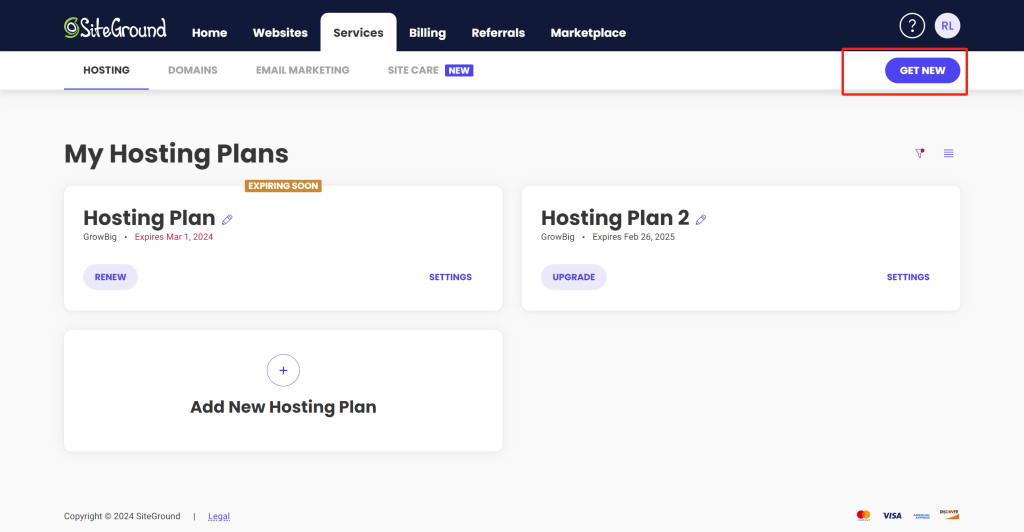Open Referrals in the top navigation

(498, 33)
